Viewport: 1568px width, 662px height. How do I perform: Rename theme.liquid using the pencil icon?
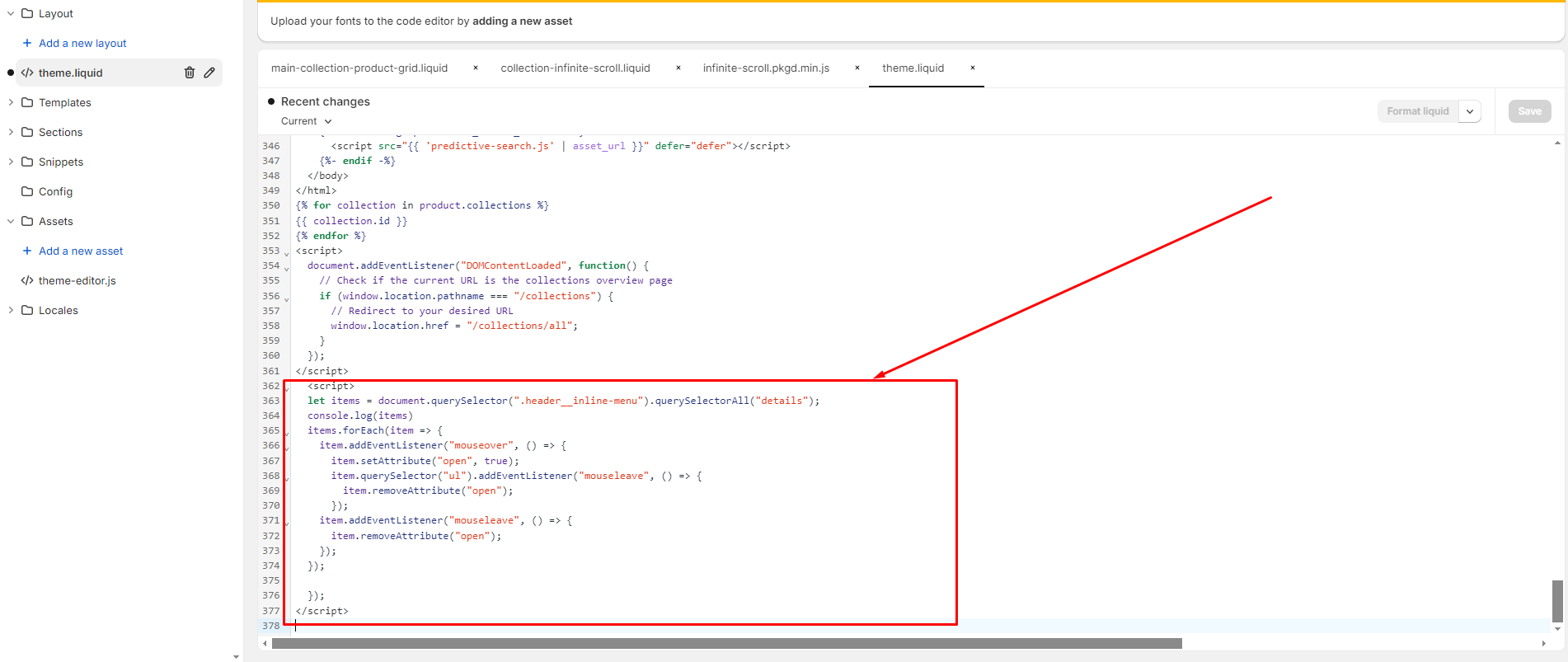pos(209,73)
